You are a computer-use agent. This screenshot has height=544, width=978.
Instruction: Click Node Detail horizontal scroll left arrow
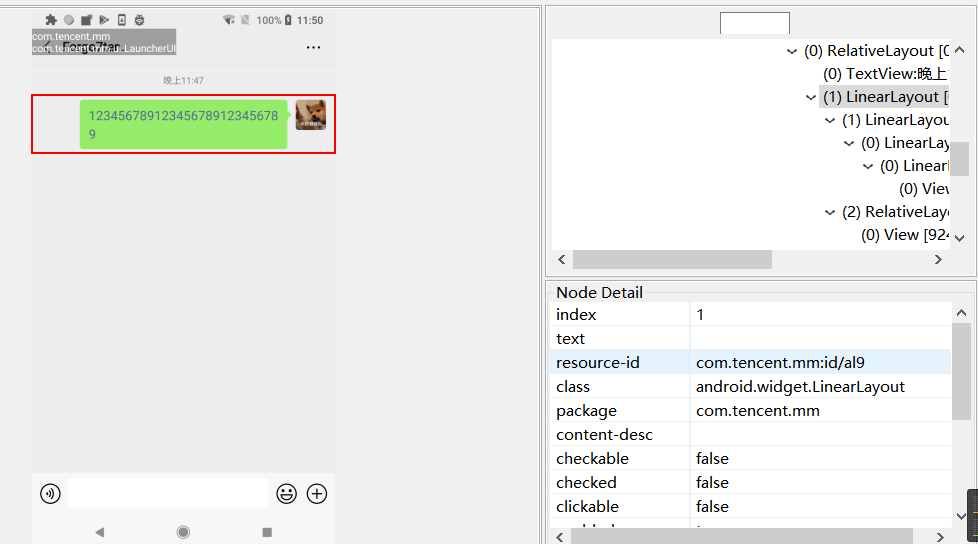click(559, 537)
